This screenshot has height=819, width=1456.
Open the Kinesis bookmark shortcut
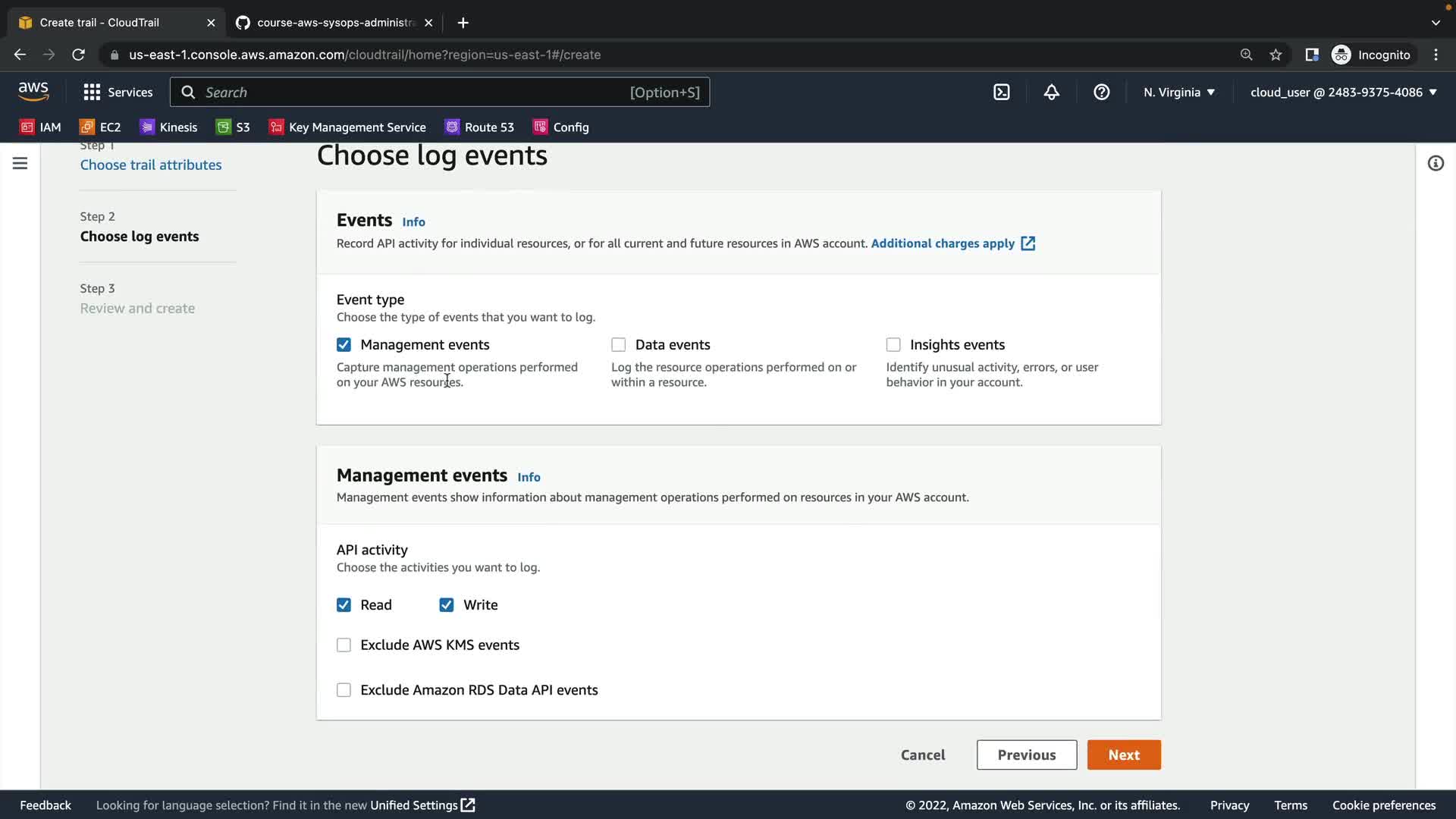point(169,127)
